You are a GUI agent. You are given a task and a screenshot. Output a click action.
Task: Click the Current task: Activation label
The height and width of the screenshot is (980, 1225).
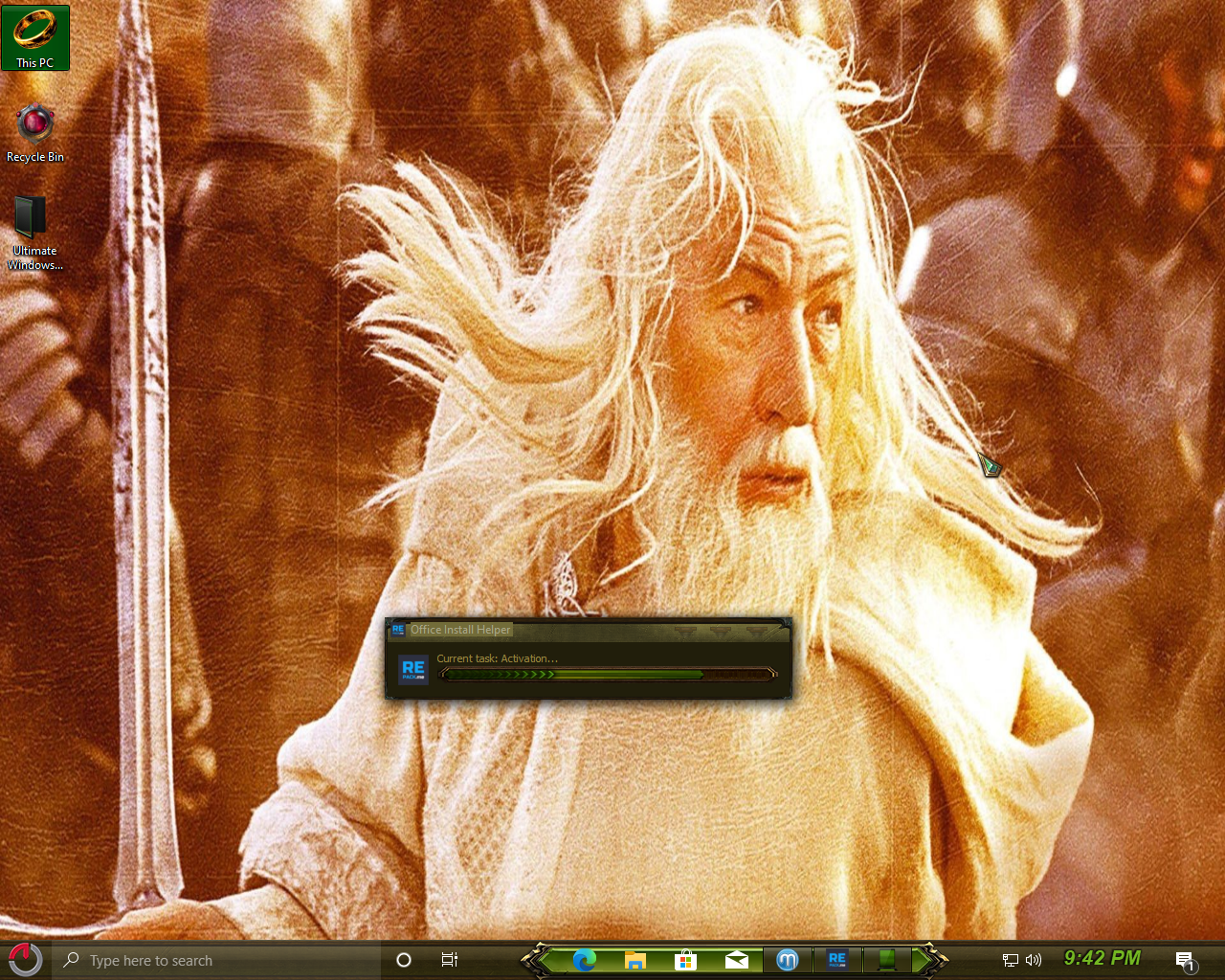coord(497,658)
